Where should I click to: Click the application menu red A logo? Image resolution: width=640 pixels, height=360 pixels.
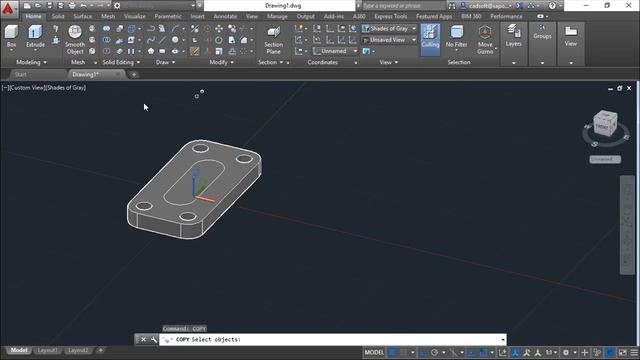[8, 8]
